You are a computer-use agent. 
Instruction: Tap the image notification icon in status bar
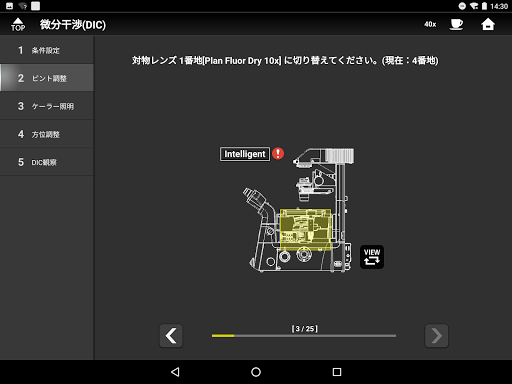point(9,6)
